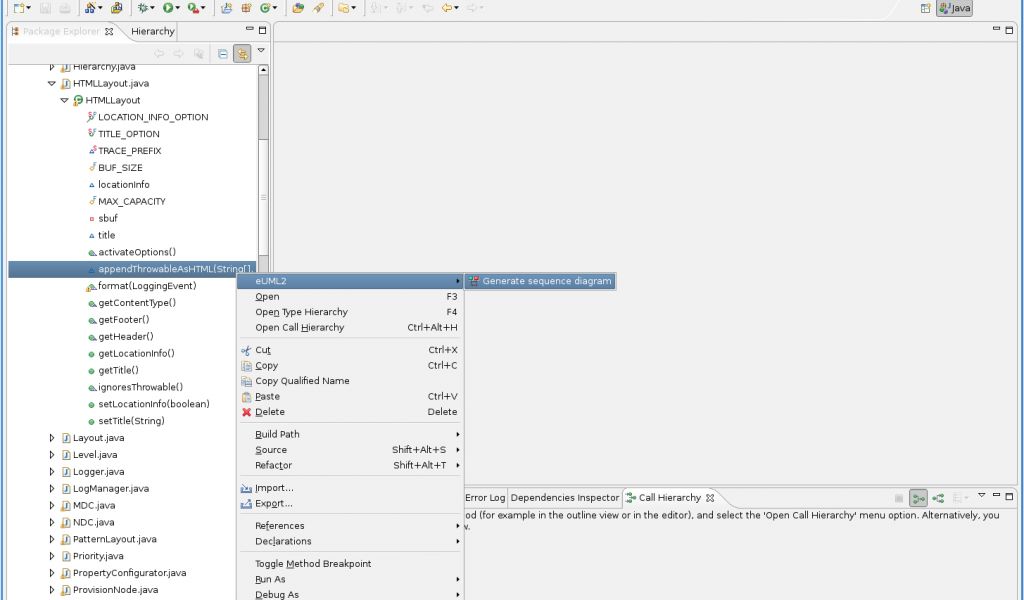
Task: Click the Show Callee Hierarchy icon
Action: pyautogui.click(x=938, y=498)
